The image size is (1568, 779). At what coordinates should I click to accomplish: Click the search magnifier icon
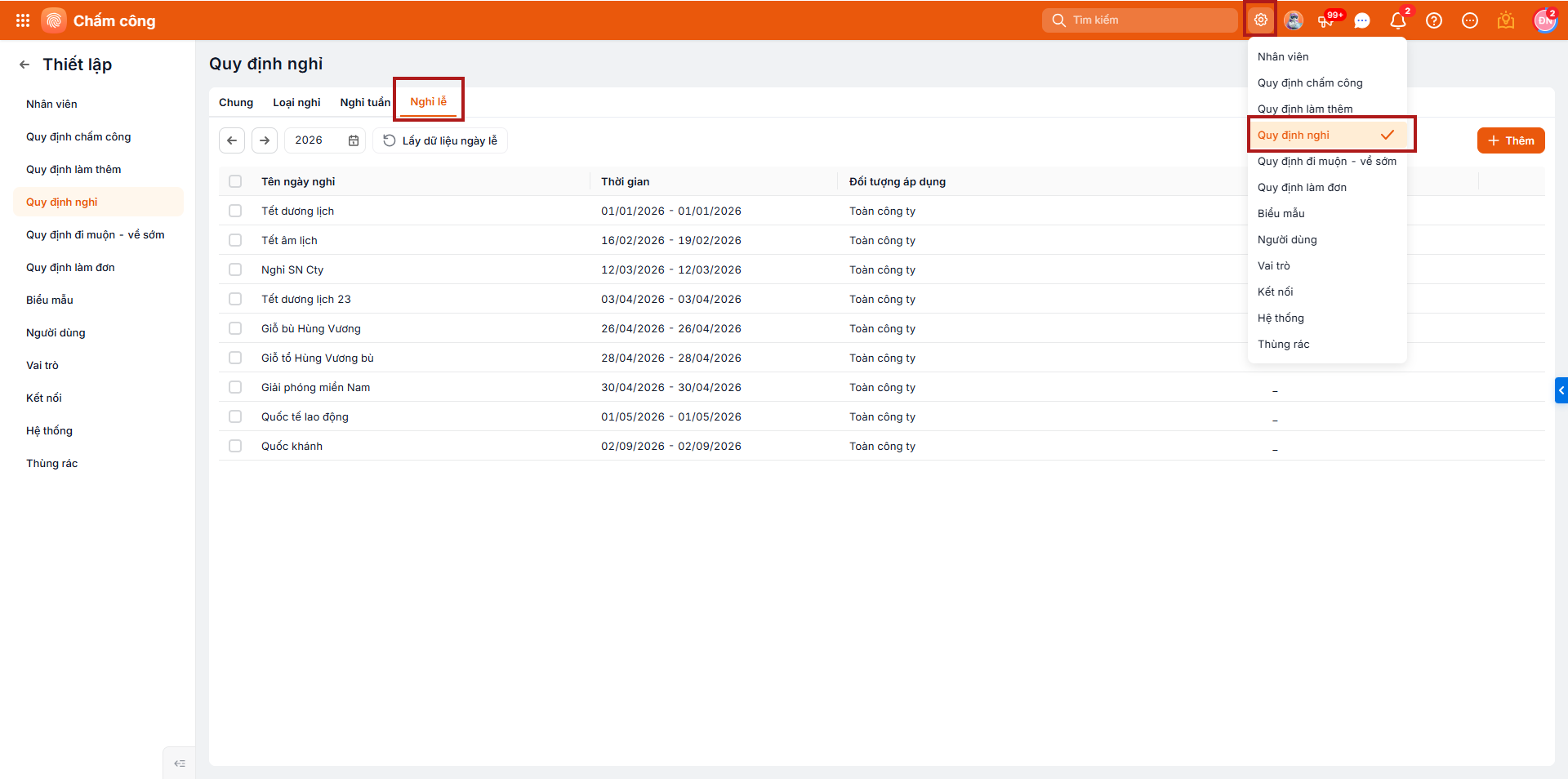[x=1058, y=20]
